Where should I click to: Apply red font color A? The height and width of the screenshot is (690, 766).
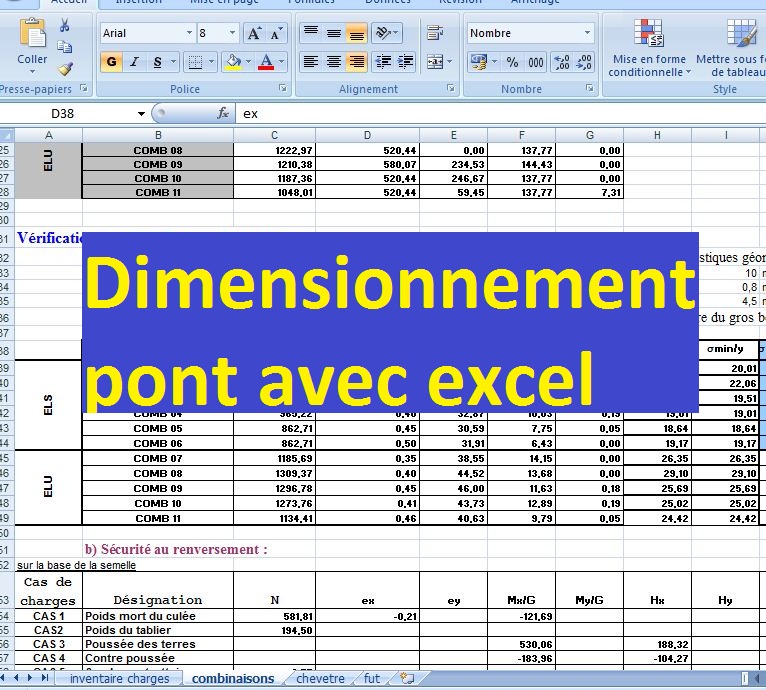point(266,62)
